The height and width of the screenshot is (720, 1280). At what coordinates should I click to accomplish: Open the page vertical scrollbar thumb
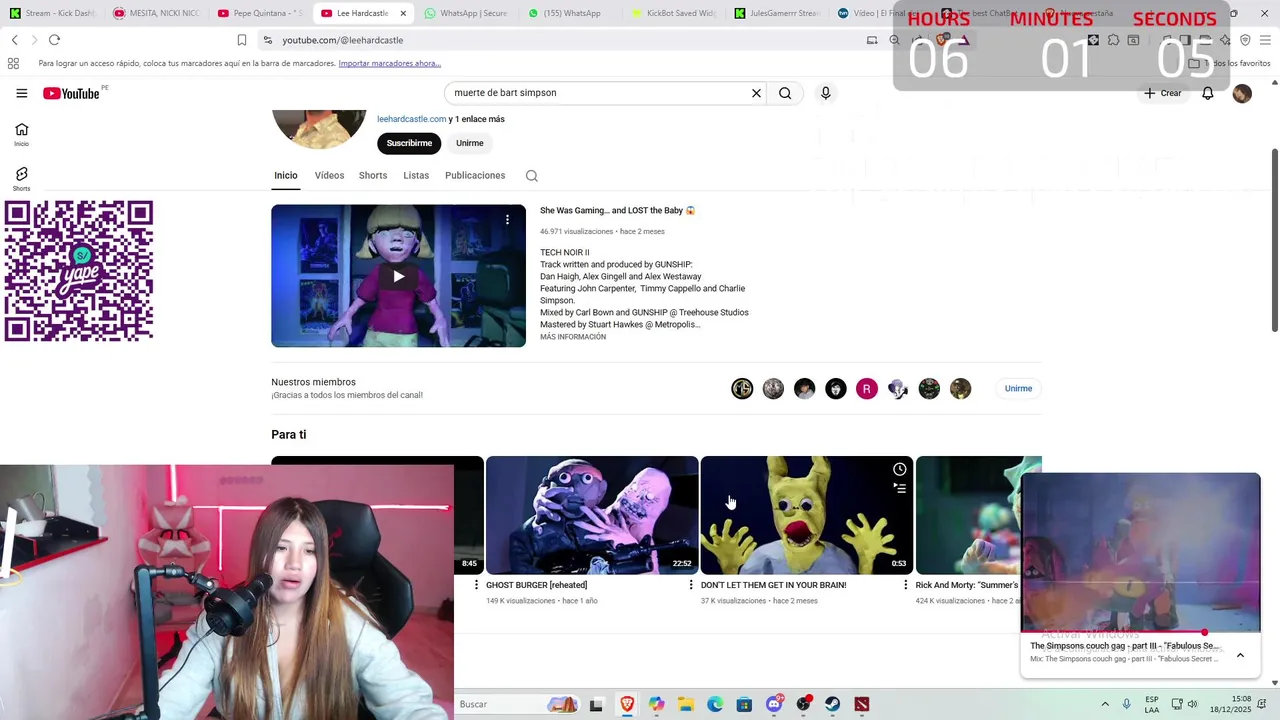pyautogui.click(x=1274, y=240)
